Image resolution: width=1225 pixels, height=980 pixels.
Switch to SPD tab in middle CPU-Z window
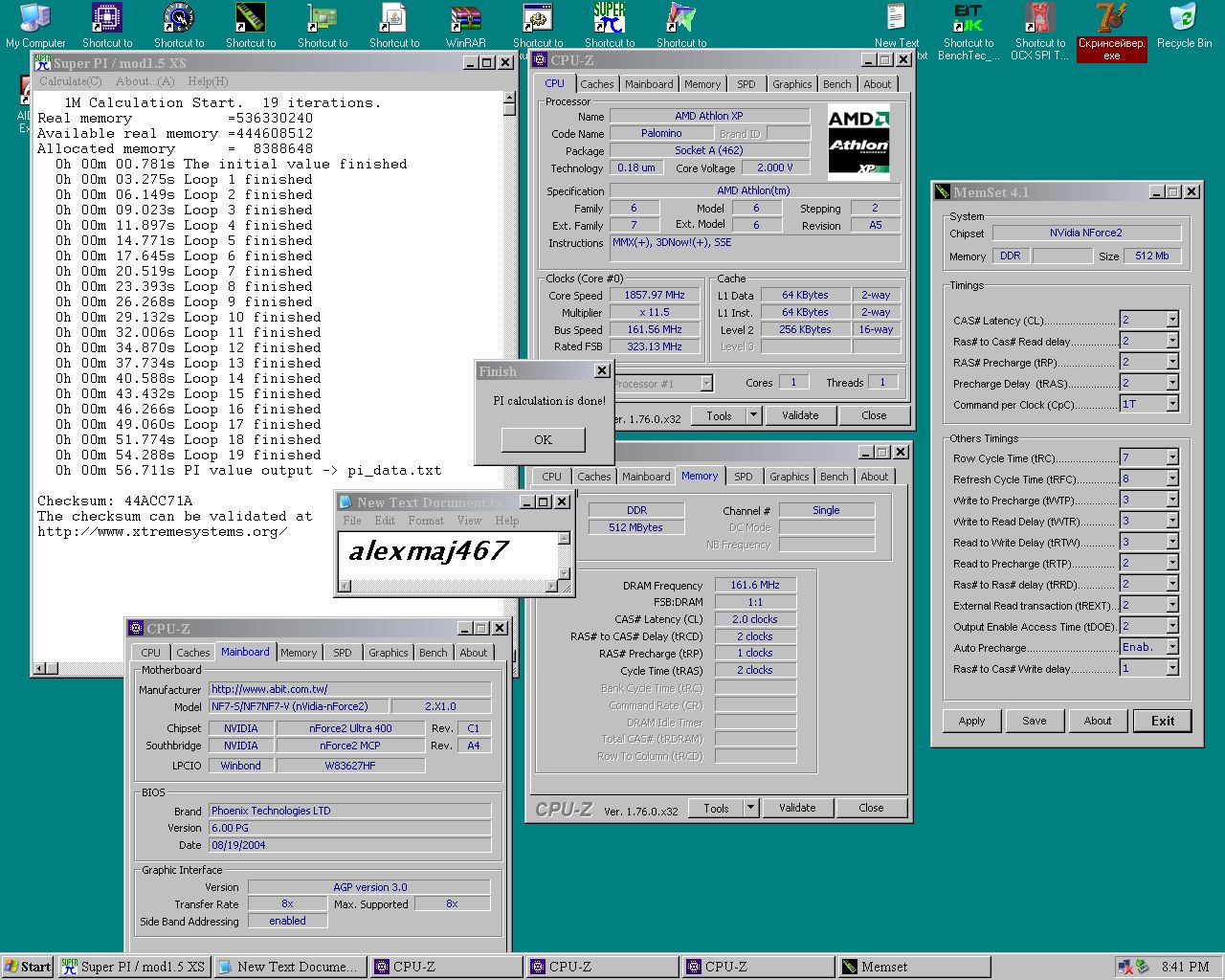point(744,477)
